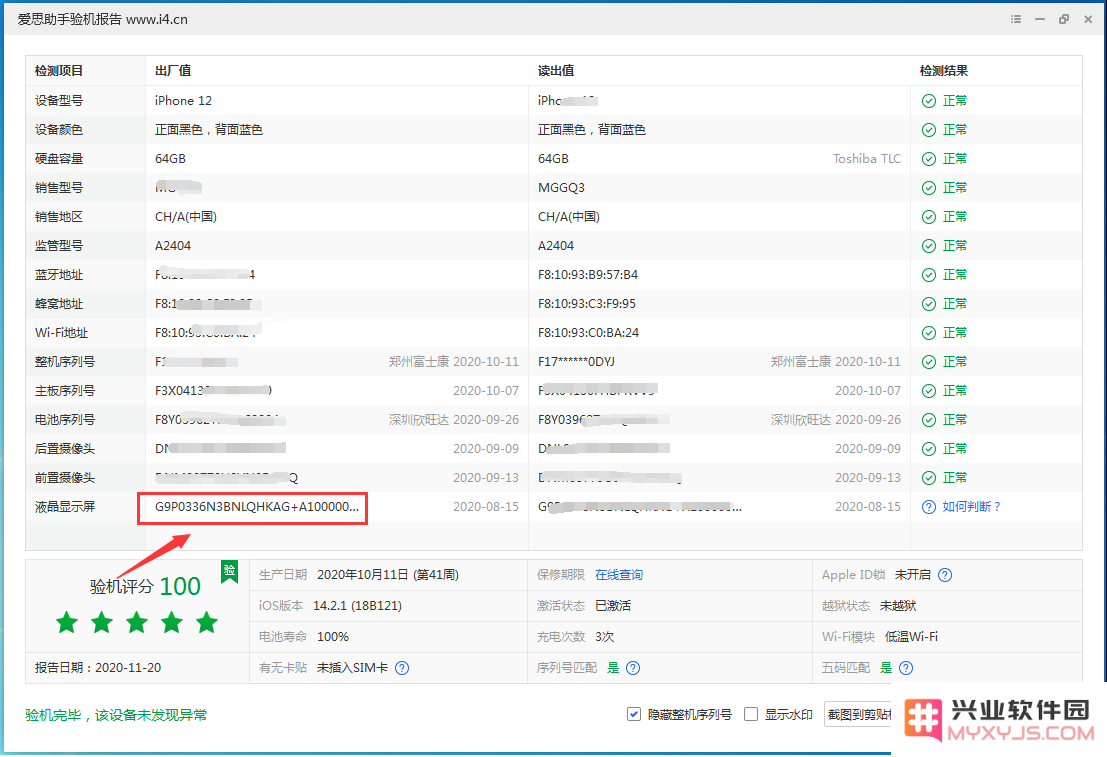Click the green check icon in 设备颜色 row
Image resolution: width=1107 pixels, height=757 pixels.
929,130
